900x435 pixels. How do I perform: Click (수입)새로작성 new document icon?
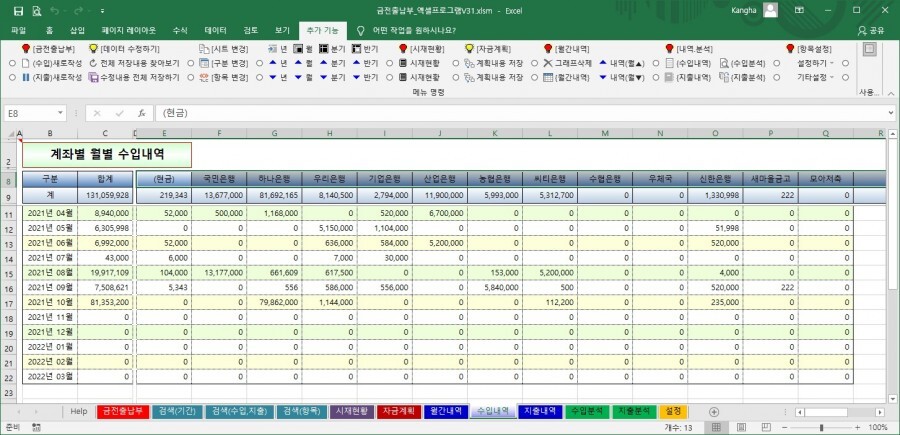click(x=25, y=63)
